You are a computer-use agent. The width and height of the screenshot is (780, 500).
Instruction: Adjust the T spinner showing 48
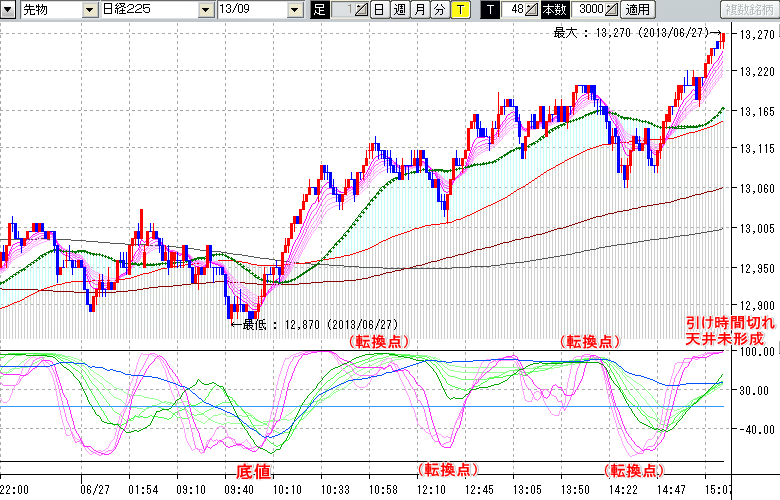519,9
